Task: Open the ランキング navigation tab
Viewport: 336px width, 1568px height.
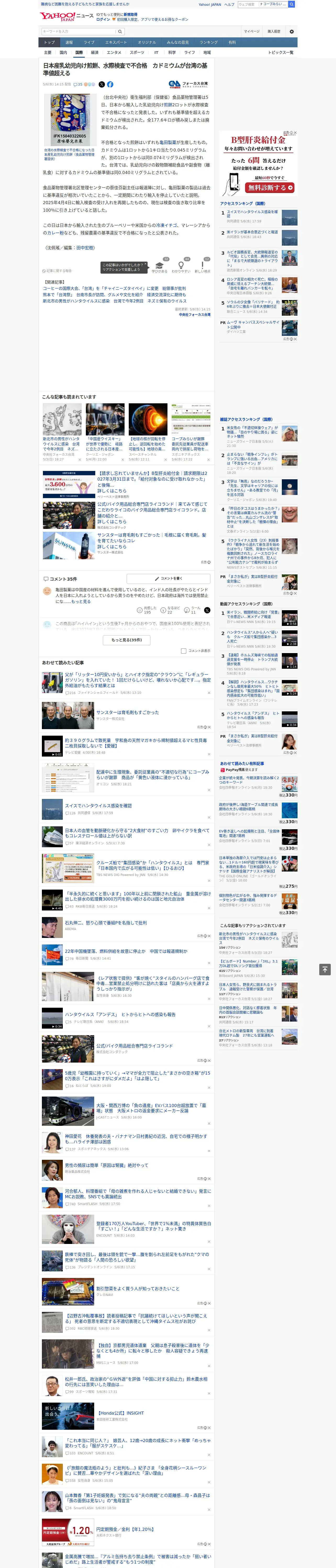Action: 209,43
